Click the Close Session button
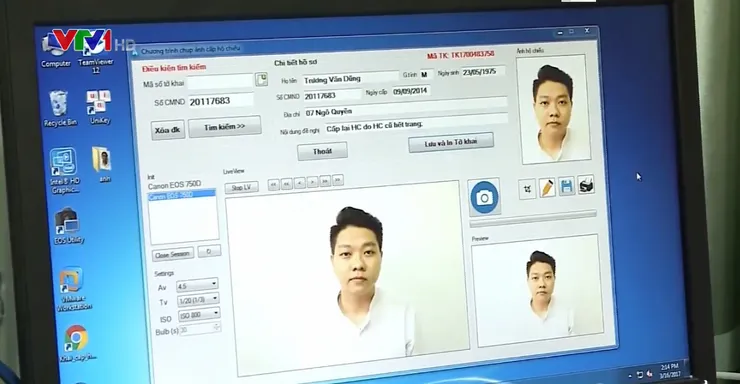This screenshot has width=740, height=384. [x=173, y=255]
